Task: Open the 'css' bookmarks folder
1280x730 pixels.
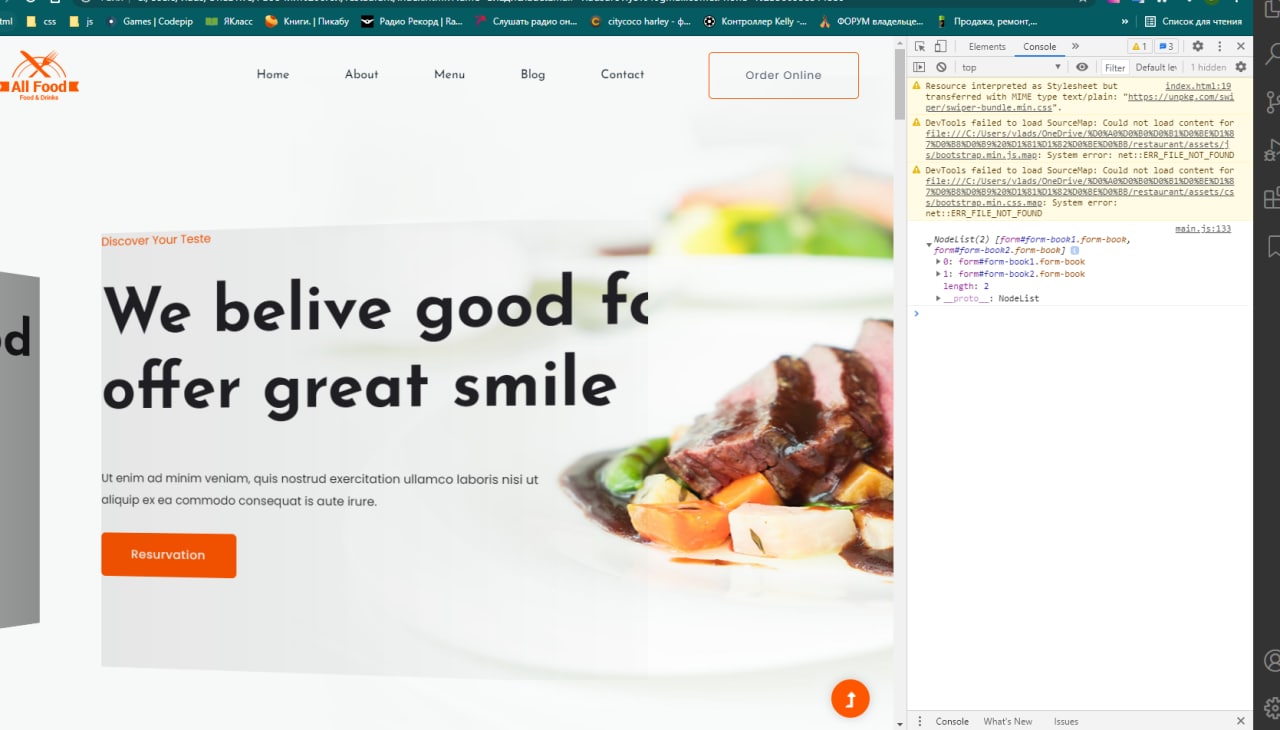Action: click(41, 21)
